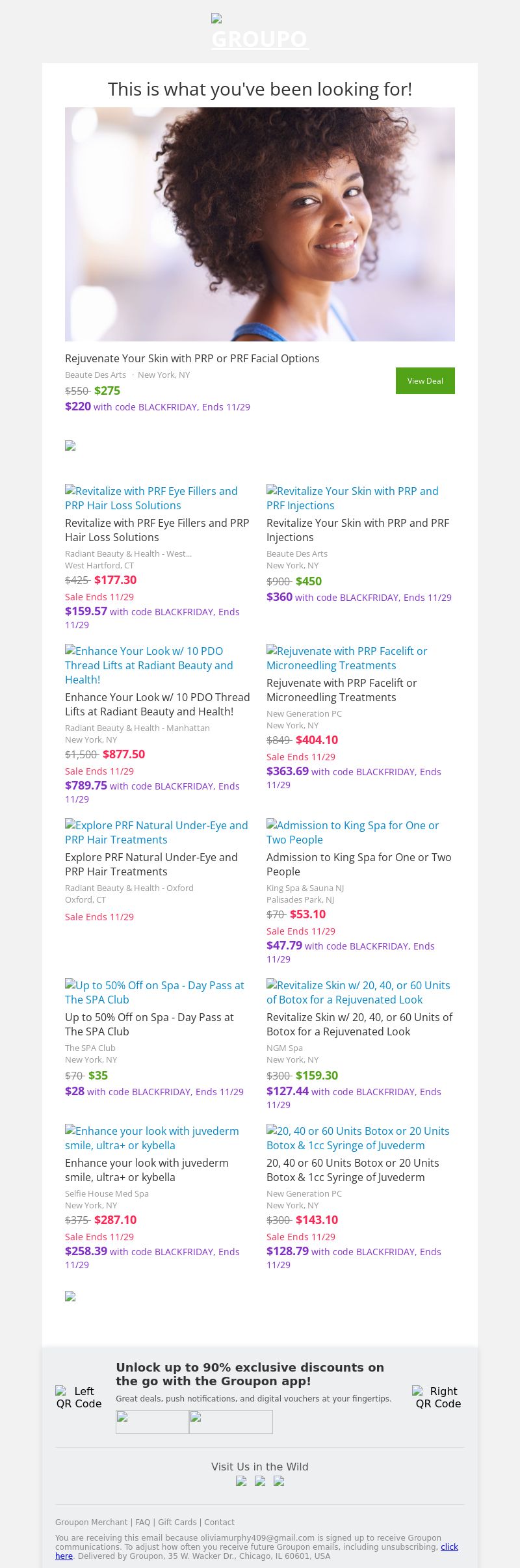Follow the 'click here' unsubscribe link

(x=448, y=1547)
